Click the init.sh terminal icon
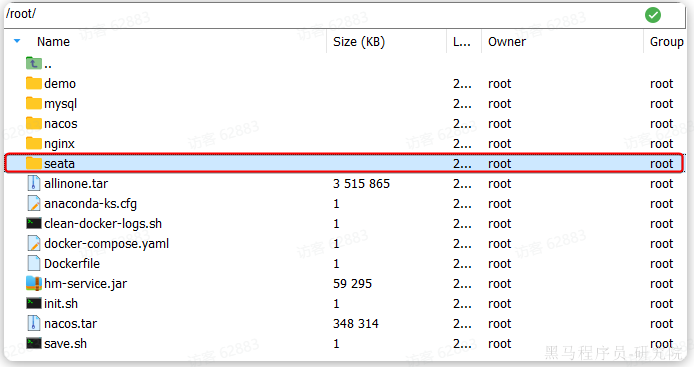This screenshot has width=694, height=367. click(x=34, y=303)
